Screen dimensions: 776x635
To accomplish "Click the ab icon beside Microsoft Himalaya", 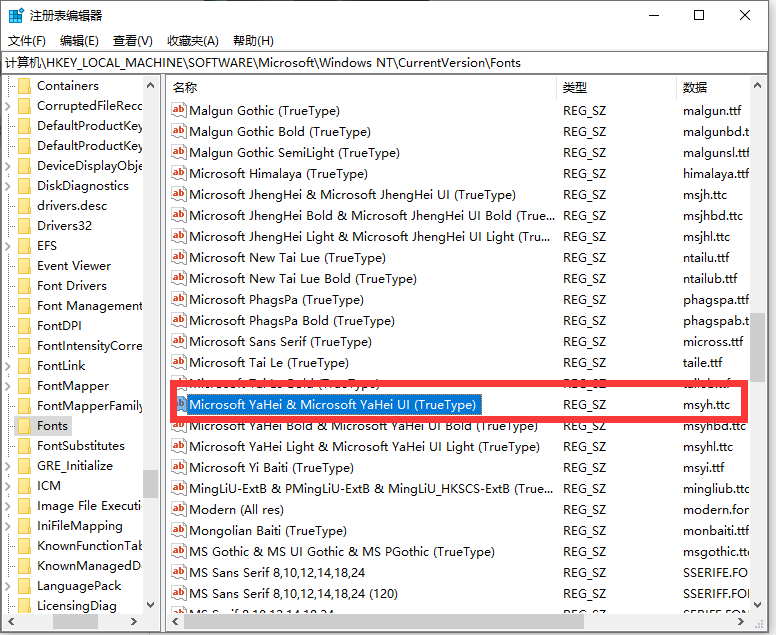I will point(179,173).
